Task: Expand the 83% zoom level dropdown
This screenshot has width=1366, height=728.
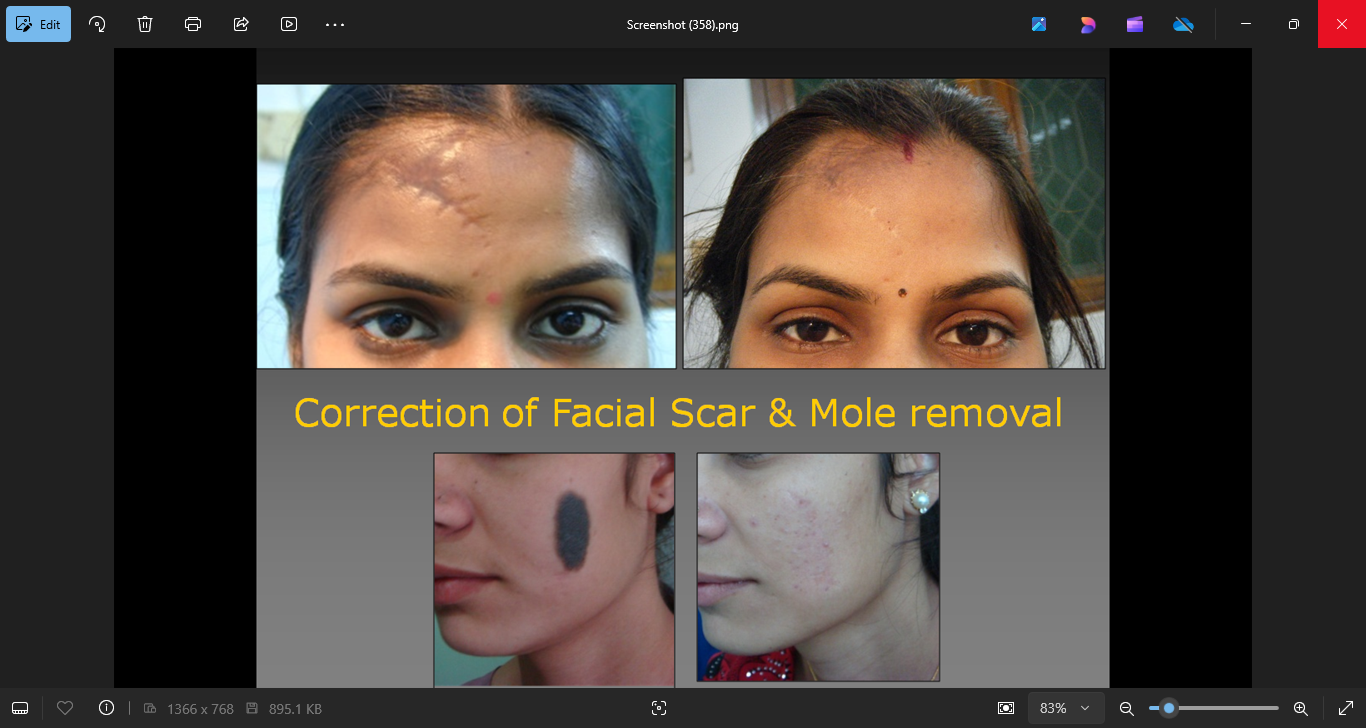Action: [1066, 708]
